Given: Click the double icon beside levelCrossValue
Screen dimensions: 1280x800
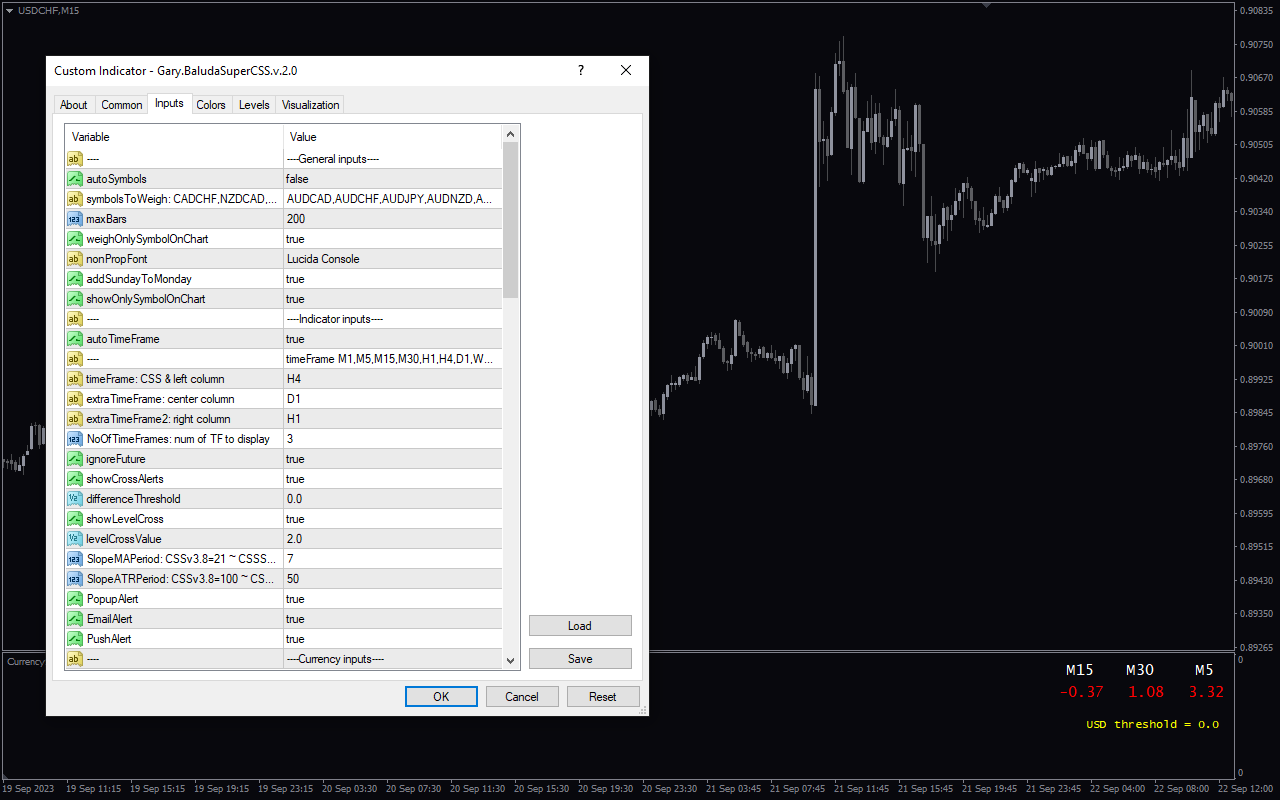Looking at the screenshot, I should click(x=75, y=539).
